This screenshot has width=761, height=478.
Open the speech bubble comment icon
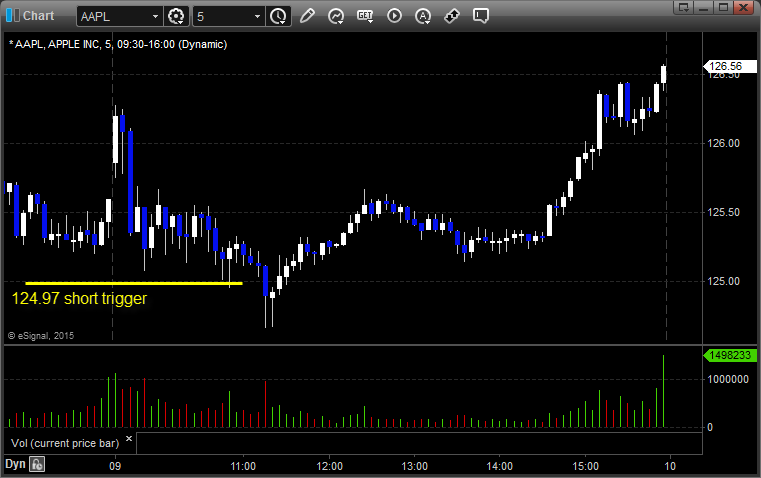coord(480,16)
